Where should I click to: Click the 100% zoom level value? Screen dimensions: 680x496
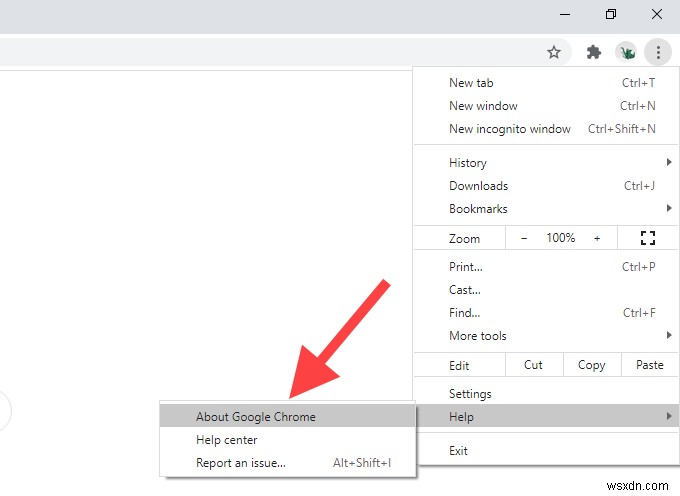pyautogui.click(x=560, y=238)
